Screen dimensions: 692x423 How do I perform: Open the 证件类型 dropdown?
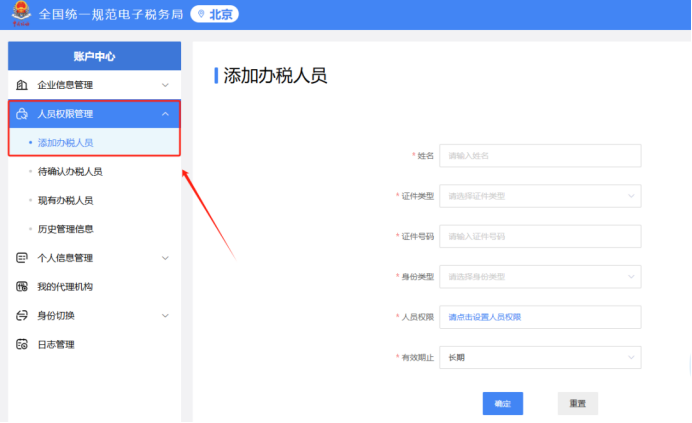(540, 196)
